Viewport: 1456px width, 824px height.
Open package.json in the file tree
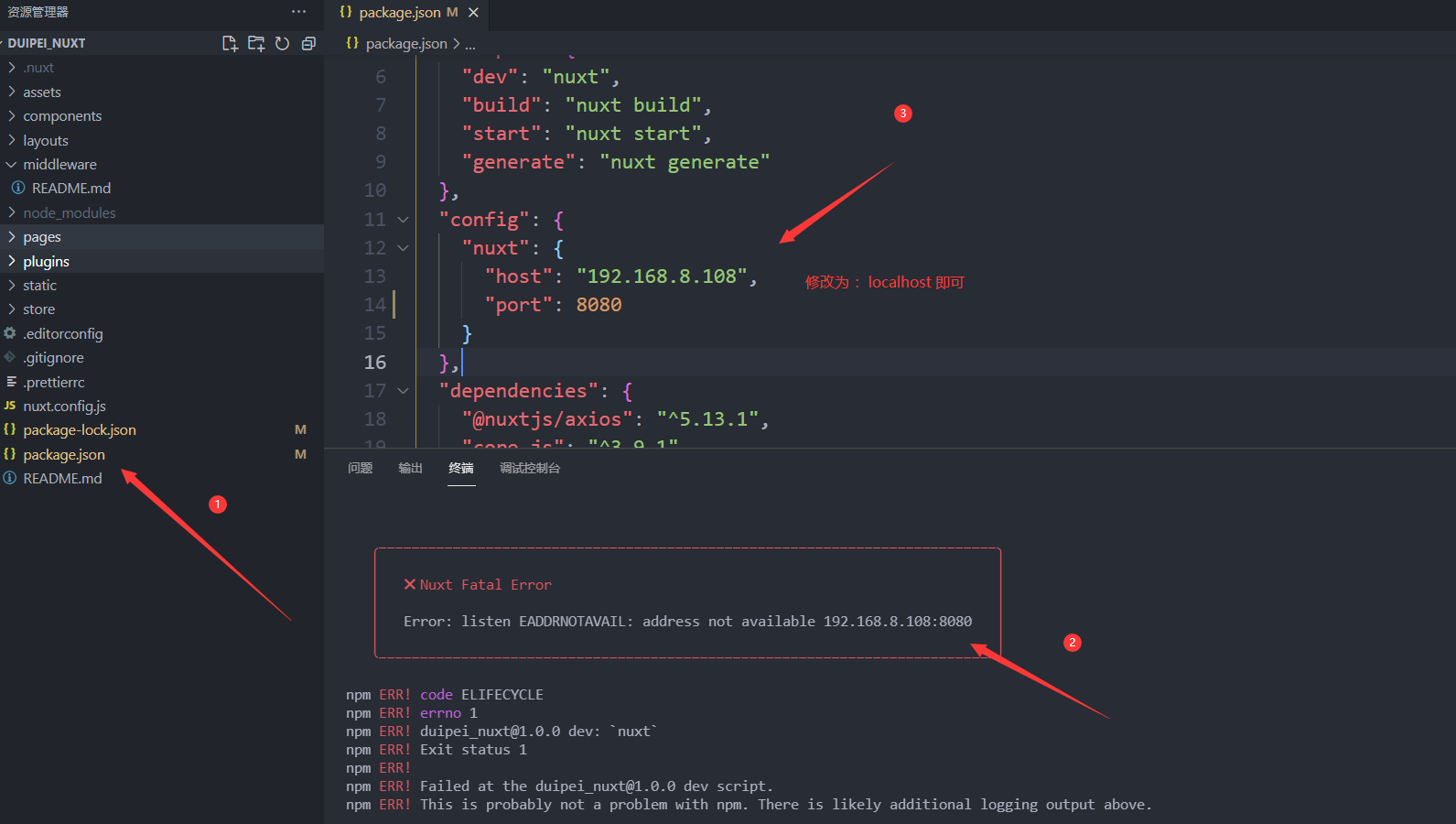pyautogui.click(x=162, y=454)
